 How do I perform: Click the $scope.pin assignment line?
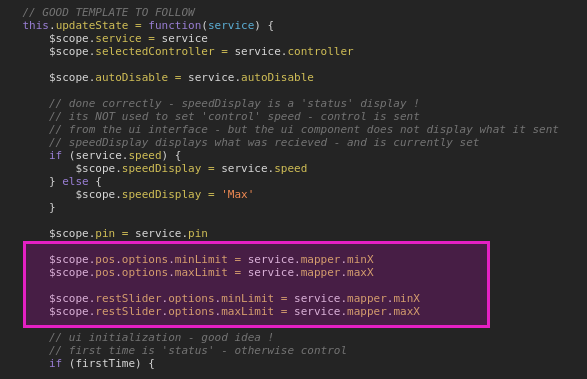pyautogui.click(x=128, y=233)
